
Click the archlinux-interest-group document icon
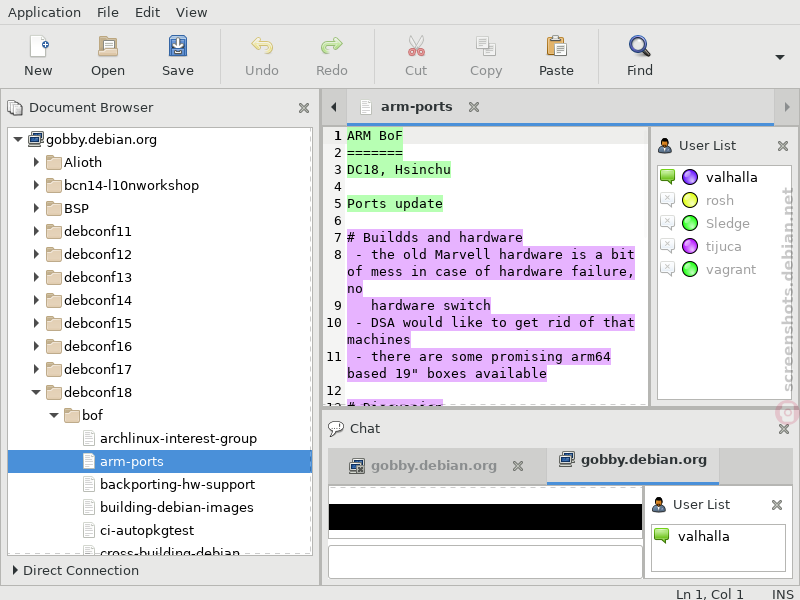pyautogui.click(x=89, y=438)
